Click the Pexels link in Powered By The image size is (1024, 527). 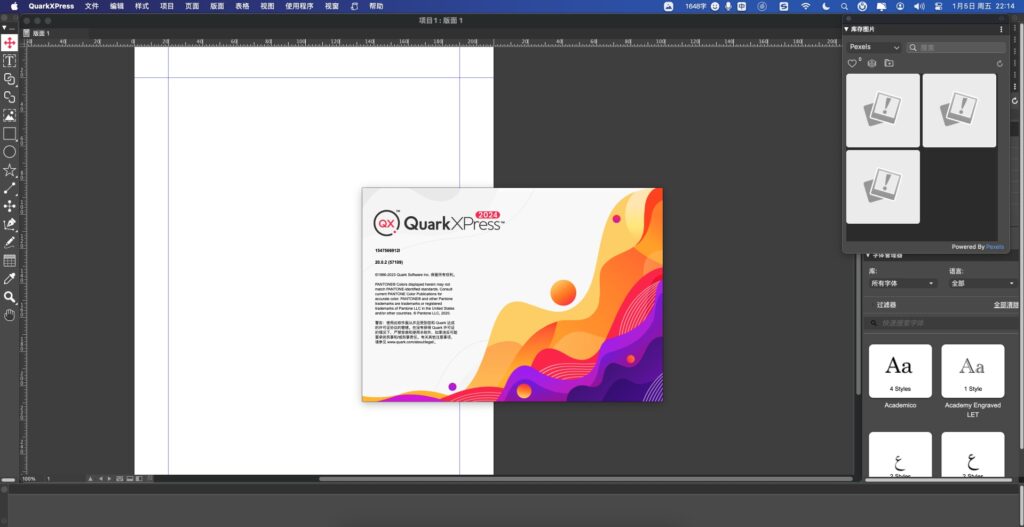995,247
